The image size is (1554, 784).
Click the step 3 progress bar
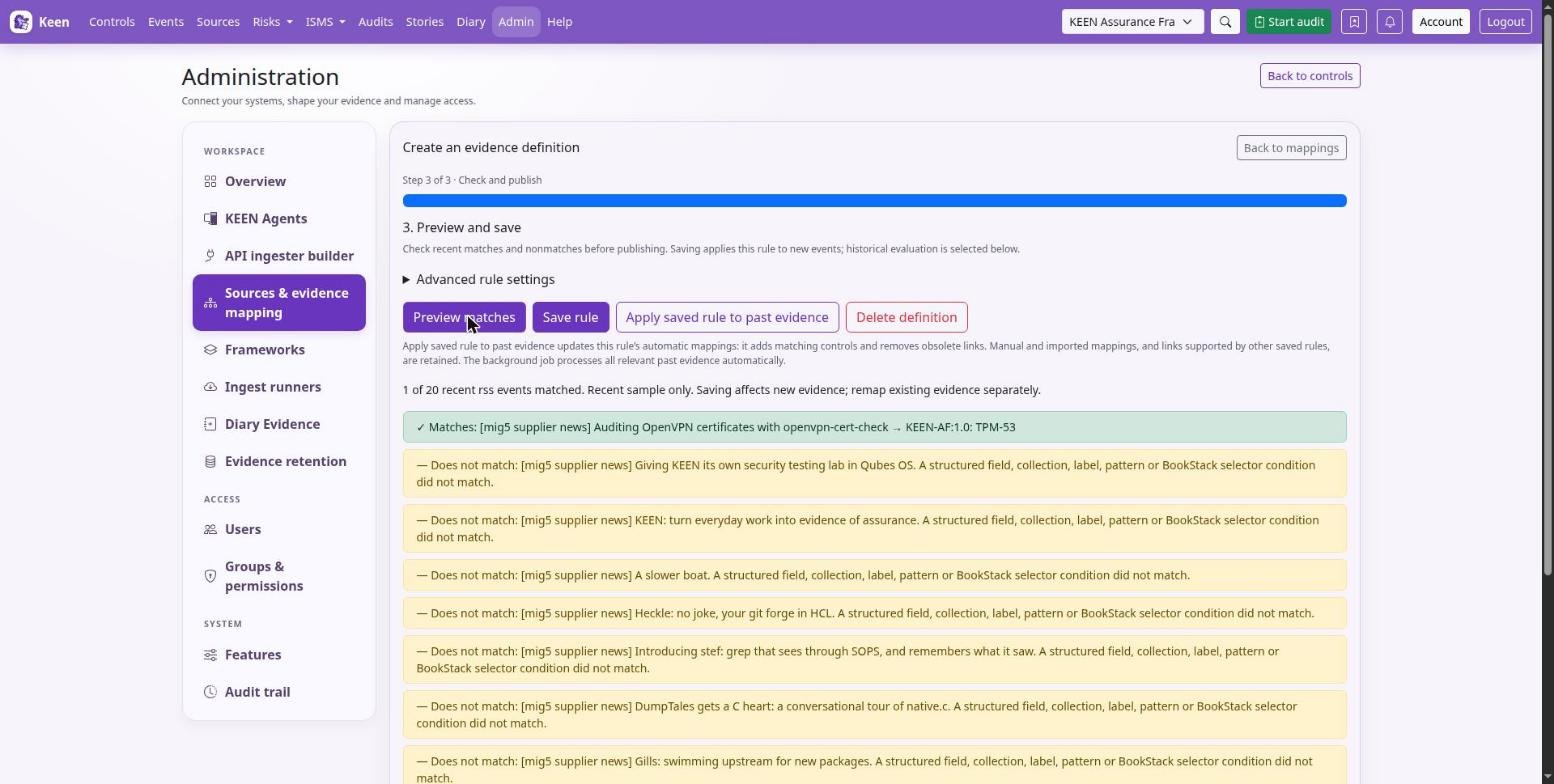click(x=874, y=201)
